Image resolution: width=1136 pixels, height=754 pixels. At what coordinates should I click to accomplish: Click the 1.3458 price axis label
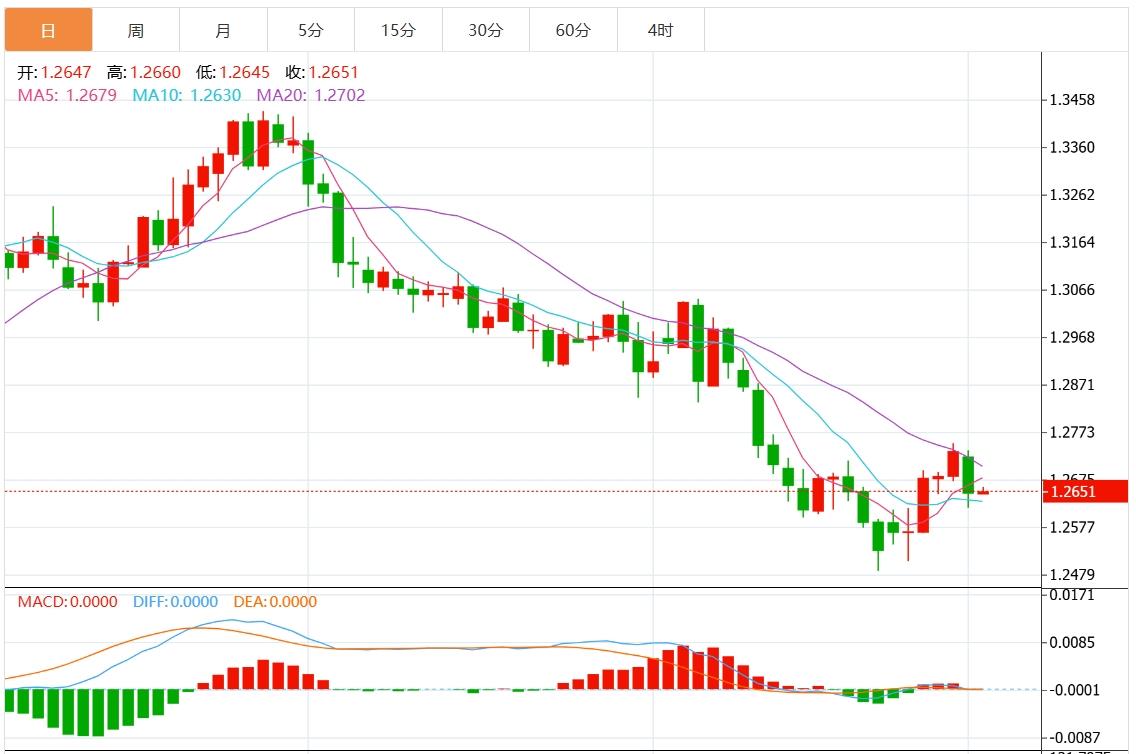pyautogui.click(x=1071, y=100)
